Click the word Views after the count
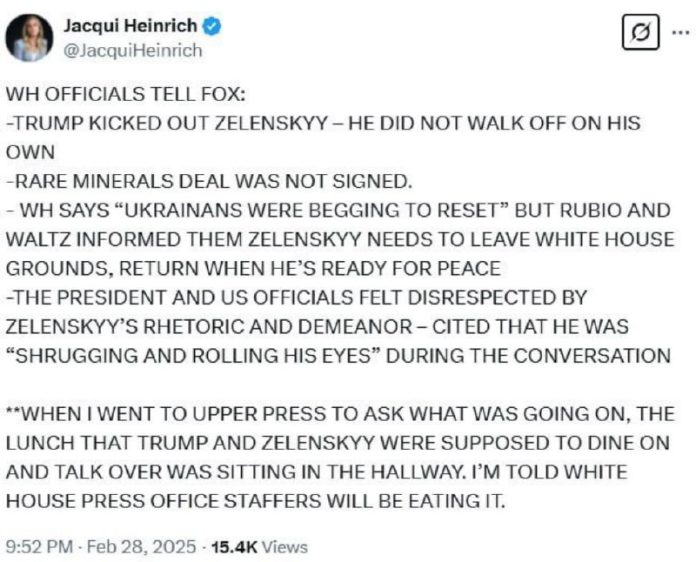Image resolution: width=696 pixels, height=562 pixels. 287,547
